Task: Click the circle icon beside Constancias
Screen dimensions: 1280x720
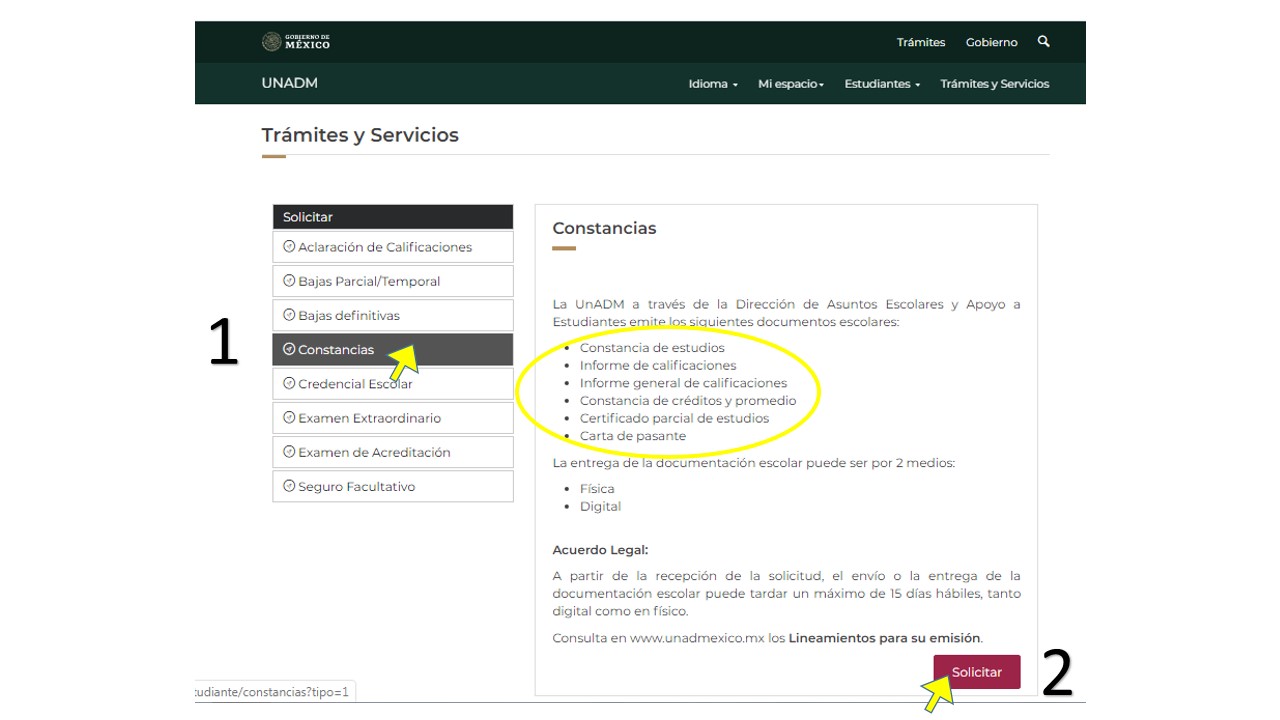Action: click(289, 349)
